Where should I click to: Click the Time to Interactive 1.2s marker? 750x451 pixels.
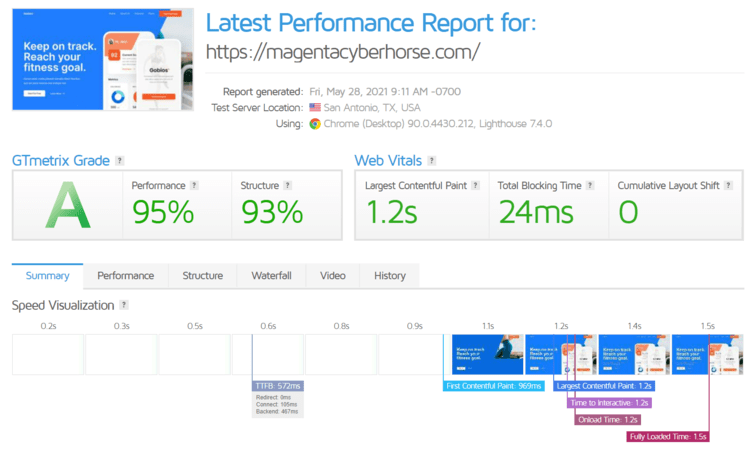(609, 403)
